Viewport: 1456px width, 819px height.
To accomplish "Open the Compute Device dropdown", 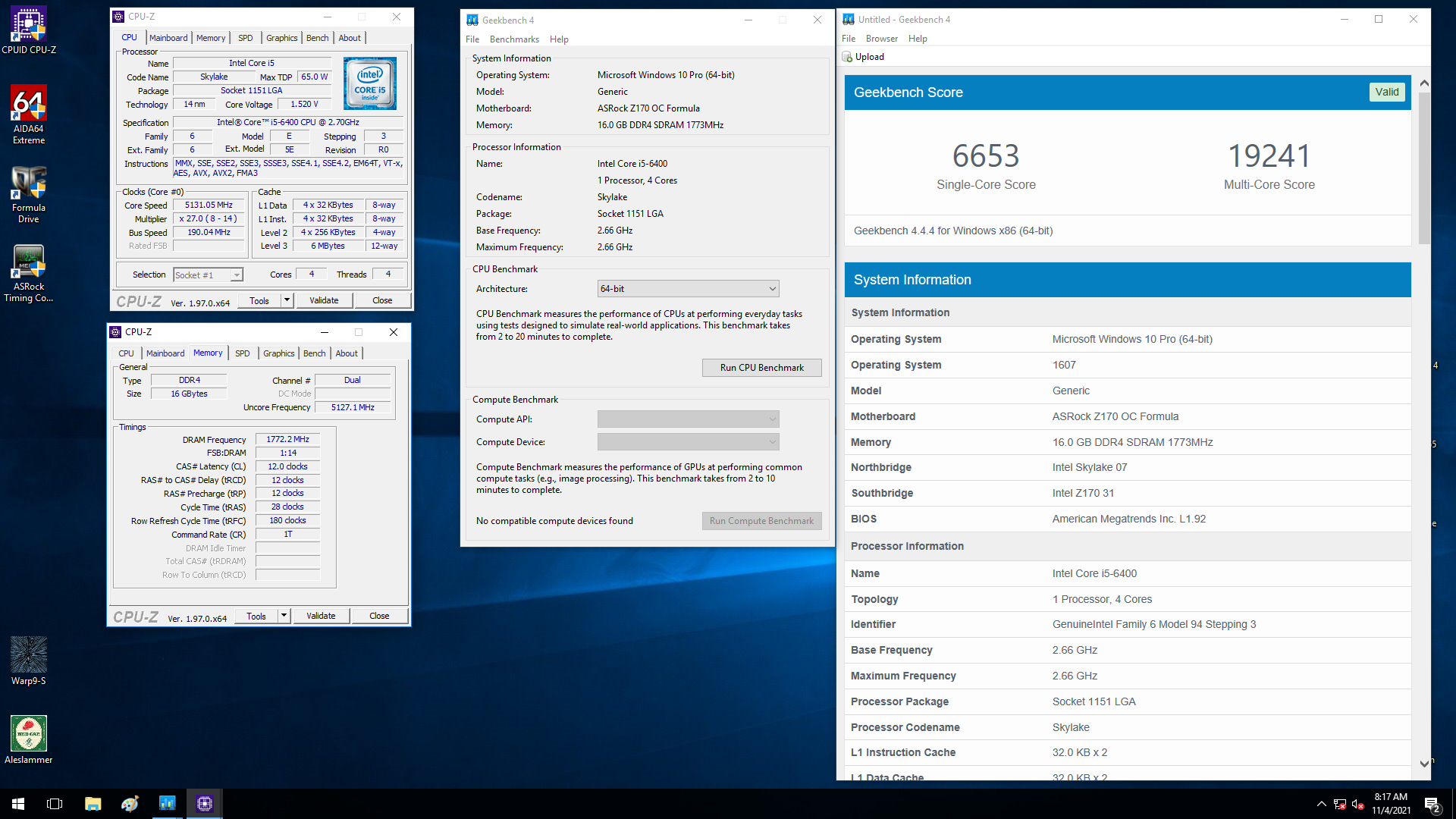I will point(688,442).
